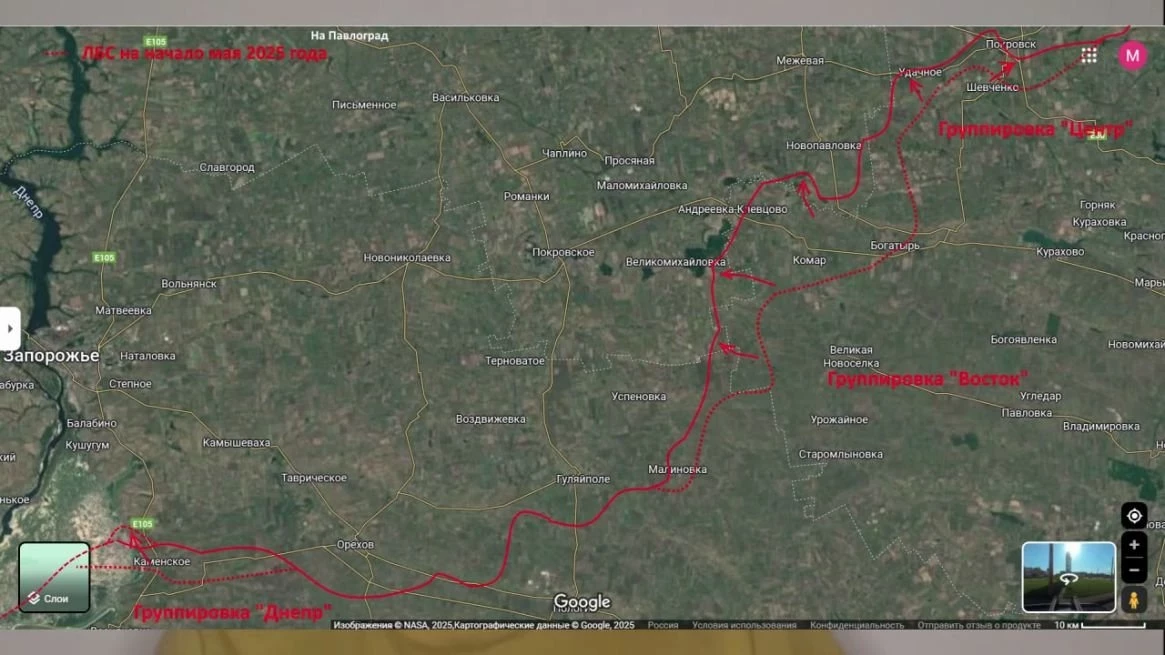Viewport: 1165px width, 655px height.
Task: Click the E105 road marker near Каменское
Action: [141, 523]
